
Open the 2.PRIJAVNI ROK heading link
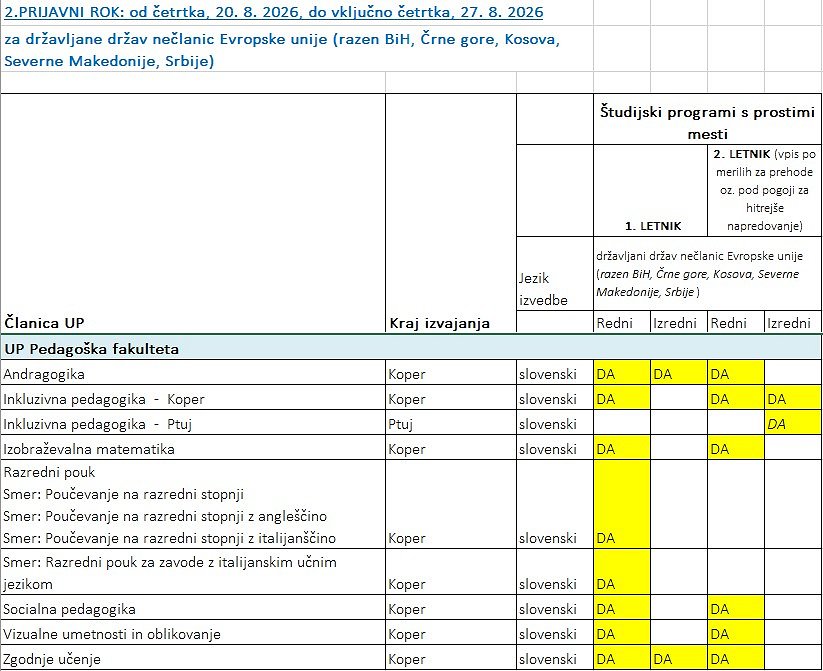pyautogui.click(x=273, y=12)
